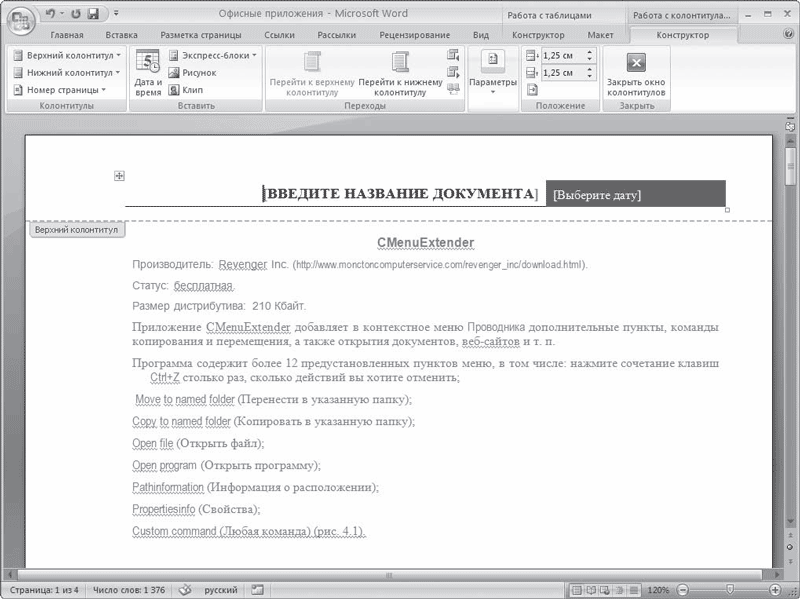Click zoom out minus button
The image size is (800, 599).
click(x=682, y=590)
